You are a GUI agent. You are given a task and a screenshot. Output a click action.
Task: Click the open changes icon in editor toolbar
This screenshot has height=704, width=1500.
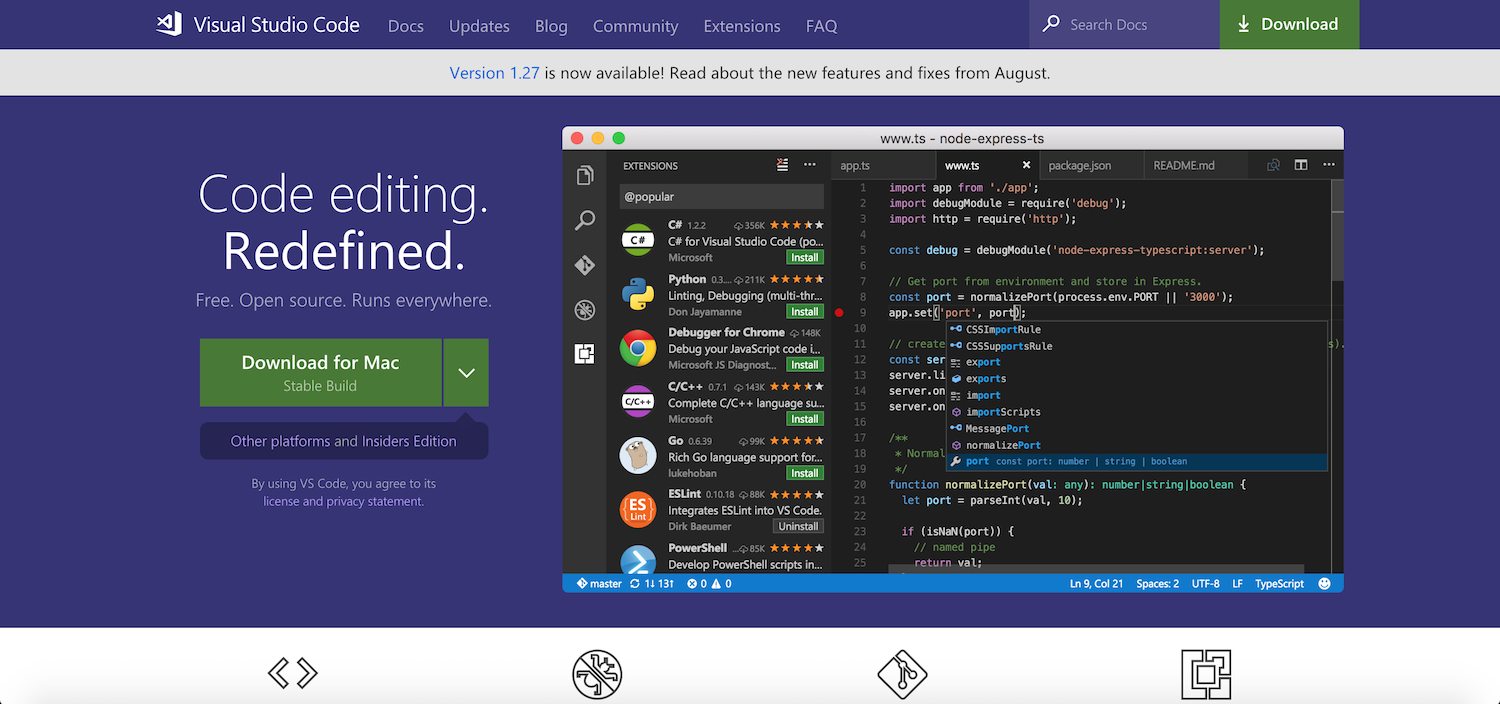coord(1273,165)
